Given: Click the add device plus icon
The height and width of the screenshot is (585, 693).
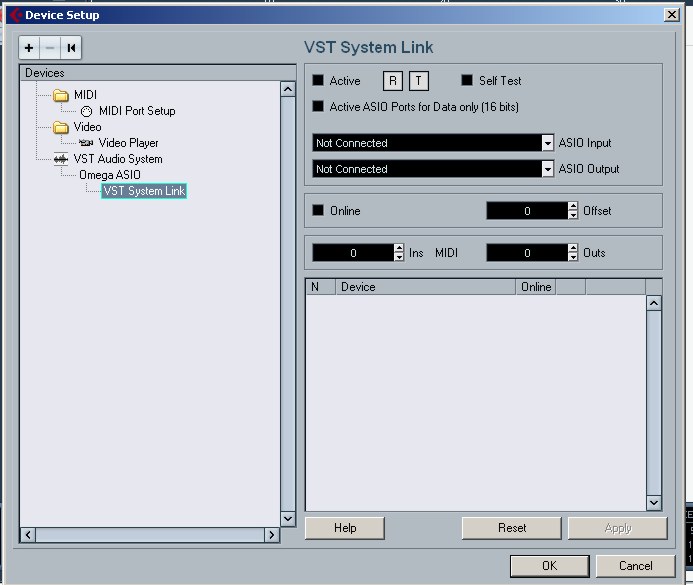Looking at the screenshot, I should pyautogui.click(x=29, y=48).
